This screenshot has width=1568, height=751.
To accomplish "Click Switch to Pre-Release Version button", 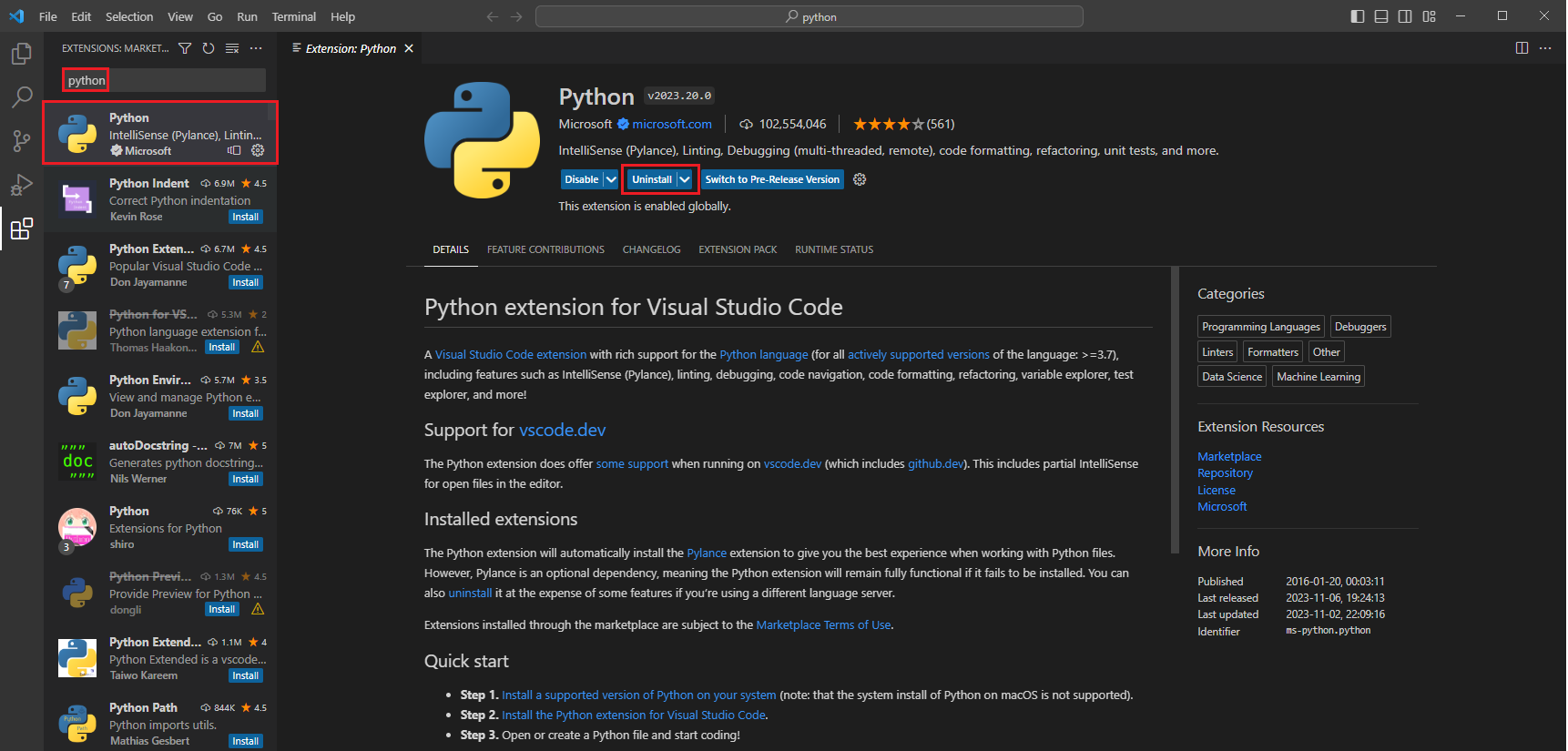I will point(772,179).
